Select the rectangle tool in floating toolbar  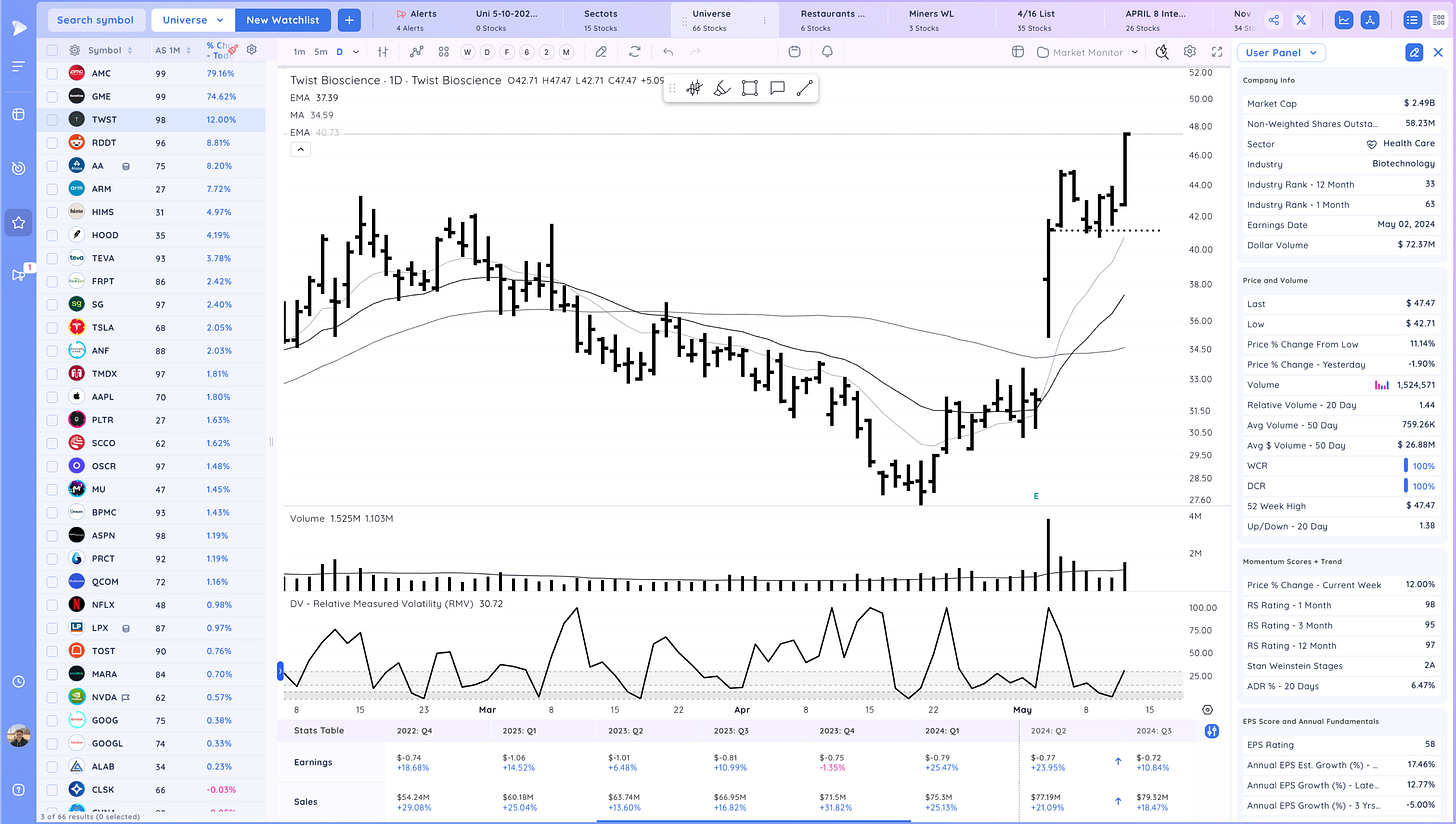click(750, 89)
